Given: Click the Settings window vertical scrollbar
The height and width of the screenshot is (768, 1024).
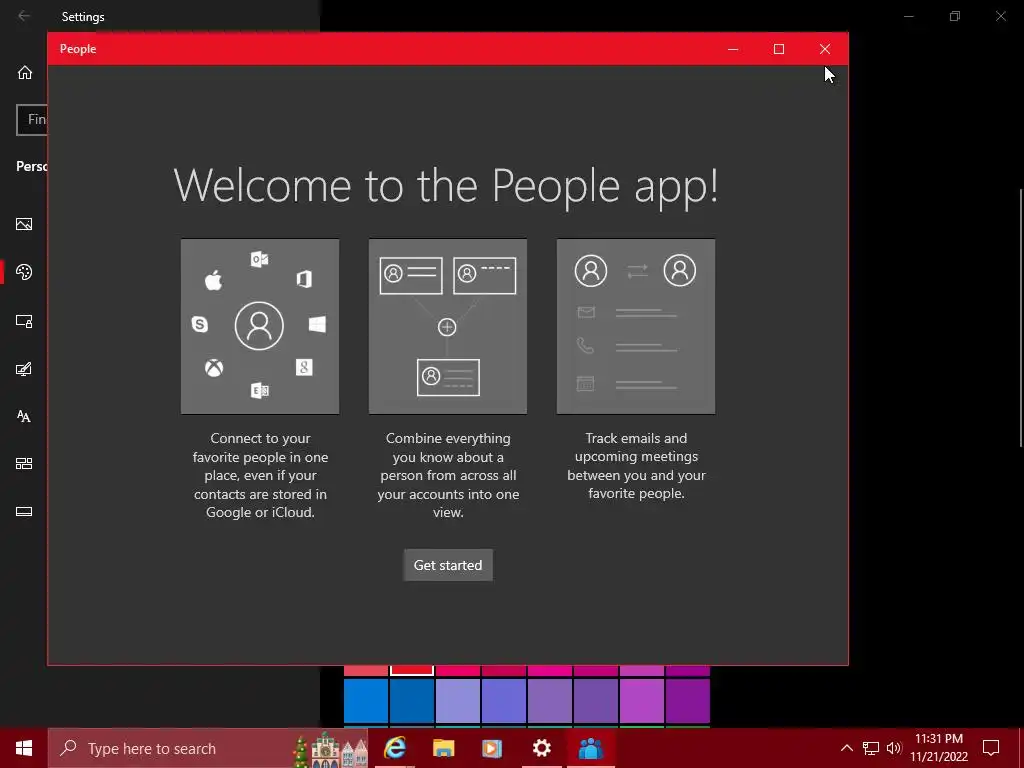Looking at the screenshot, I should 1021,319.
